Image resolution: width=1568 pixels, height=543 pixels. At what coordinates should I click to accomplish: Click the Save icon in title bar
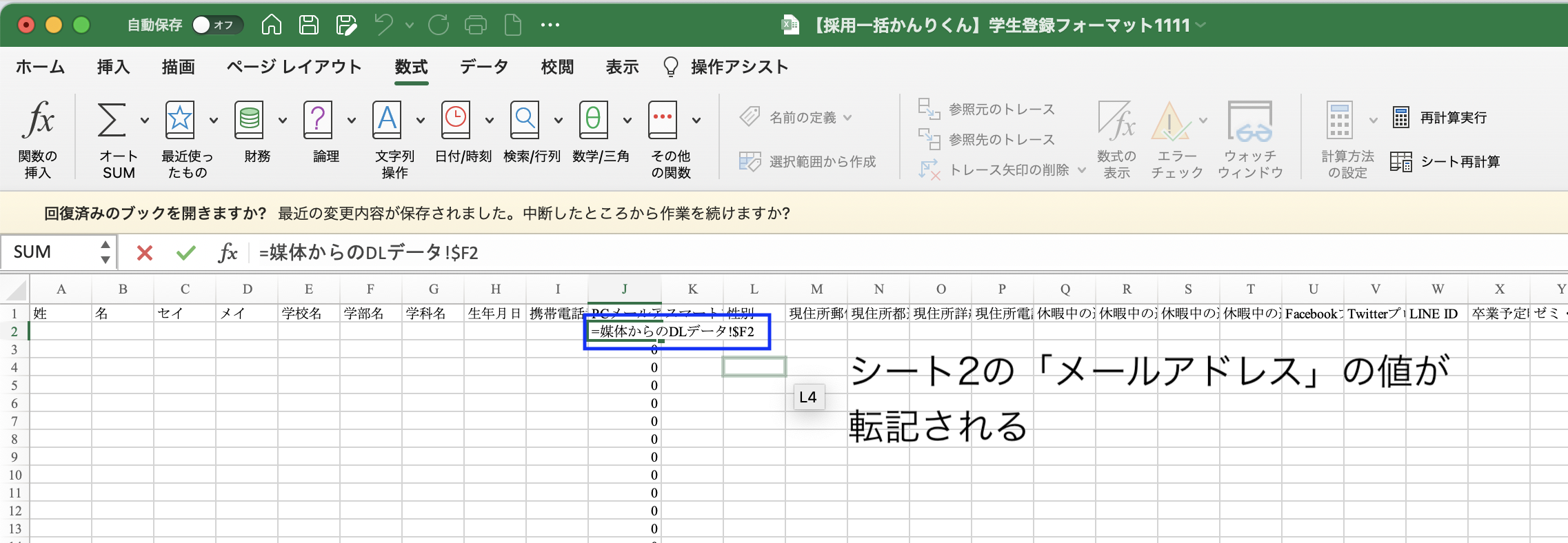[x=308, y=25]
